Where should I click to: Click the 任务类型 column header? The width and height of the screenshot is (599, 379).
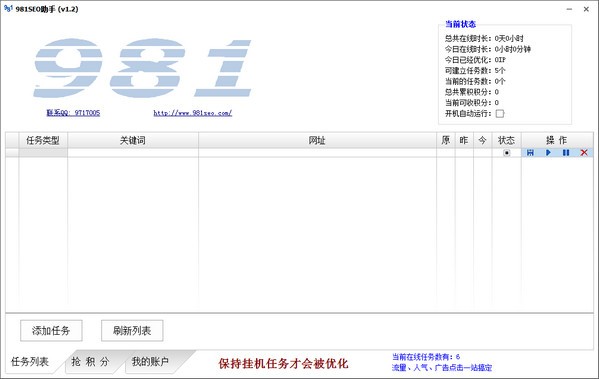click(43, 140)
